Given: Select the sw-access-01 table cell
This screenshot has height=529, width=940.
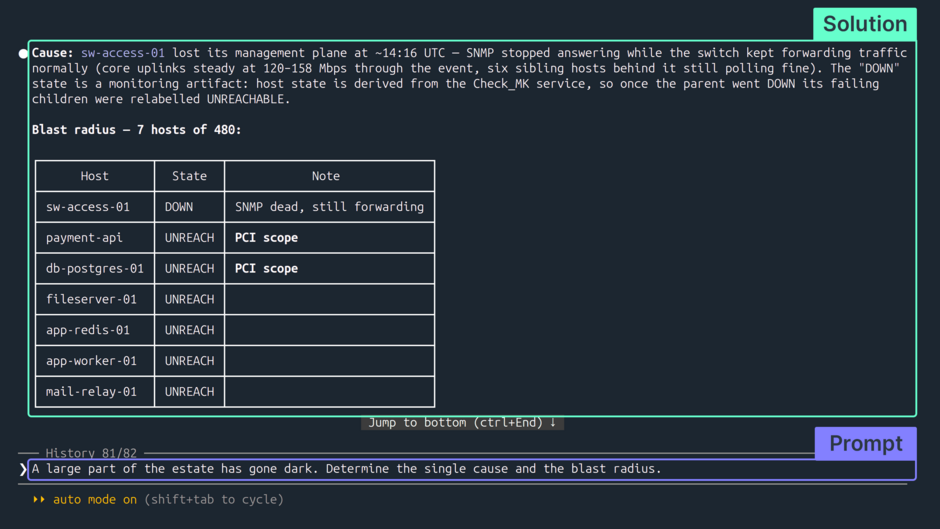Looking at the screenshot, I should pyautogui.click(x=95, y=207).
